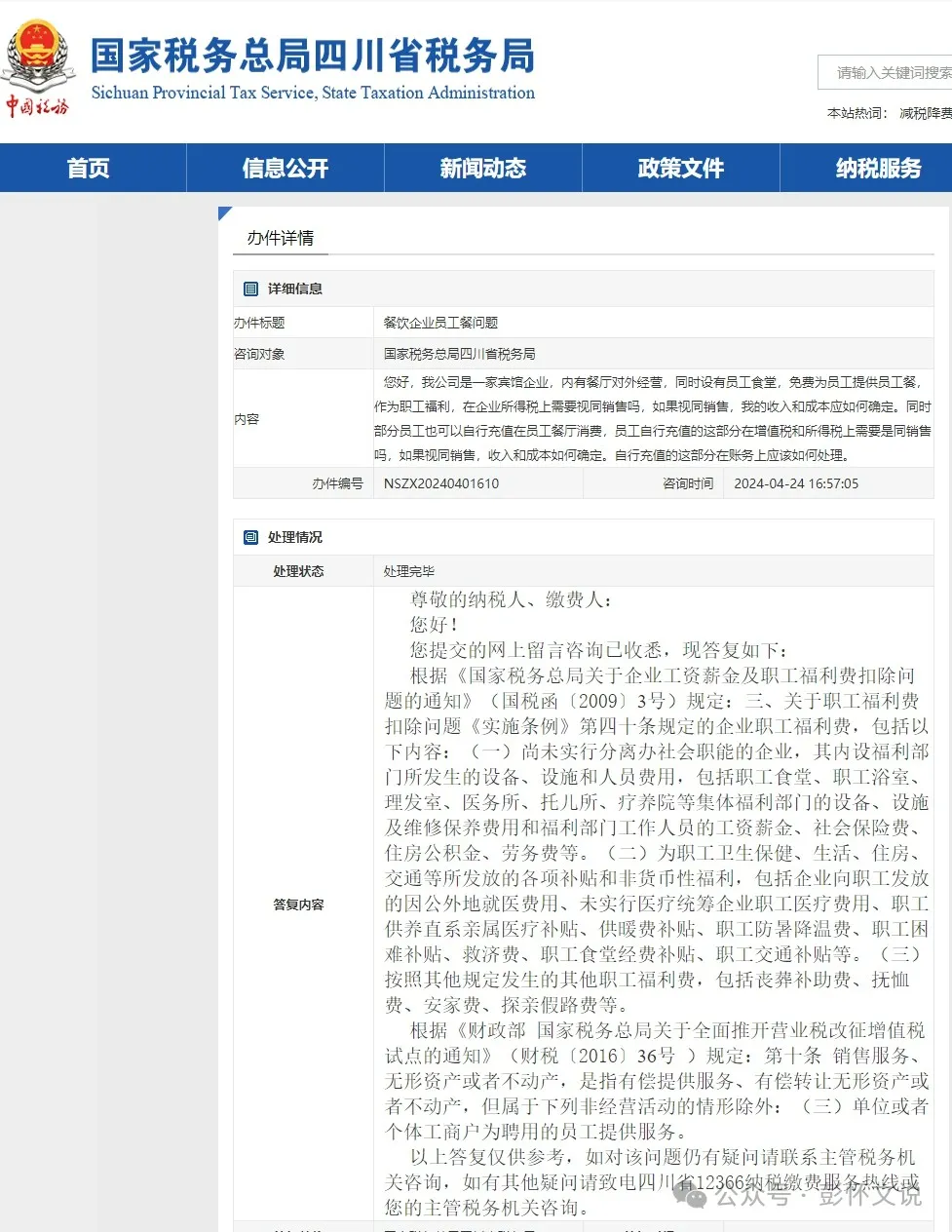
Task: Click the 处理情况 section list icon
Action: (x=251, y=537)
